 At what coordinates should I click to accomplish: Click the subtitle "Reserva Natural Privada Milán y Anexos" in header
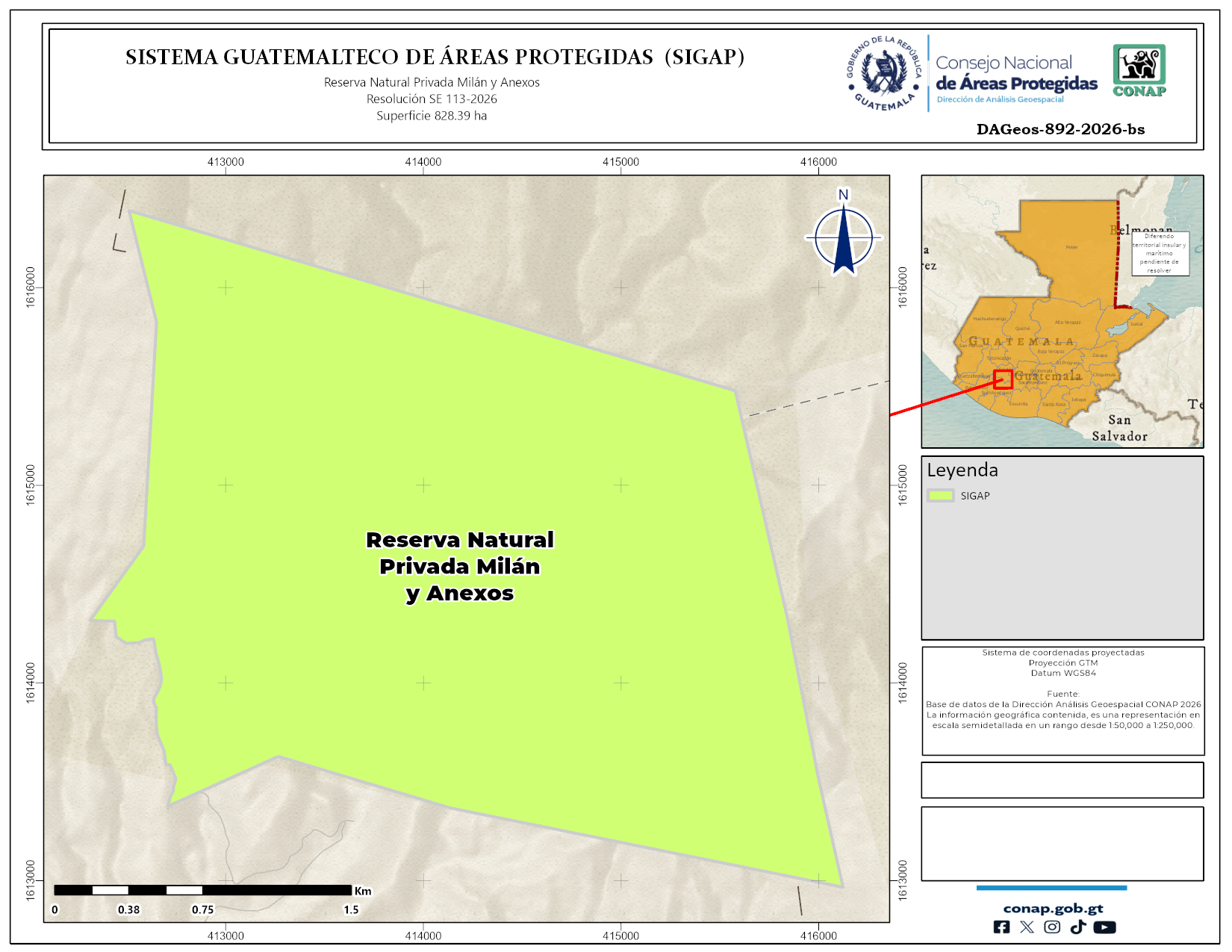432,82
